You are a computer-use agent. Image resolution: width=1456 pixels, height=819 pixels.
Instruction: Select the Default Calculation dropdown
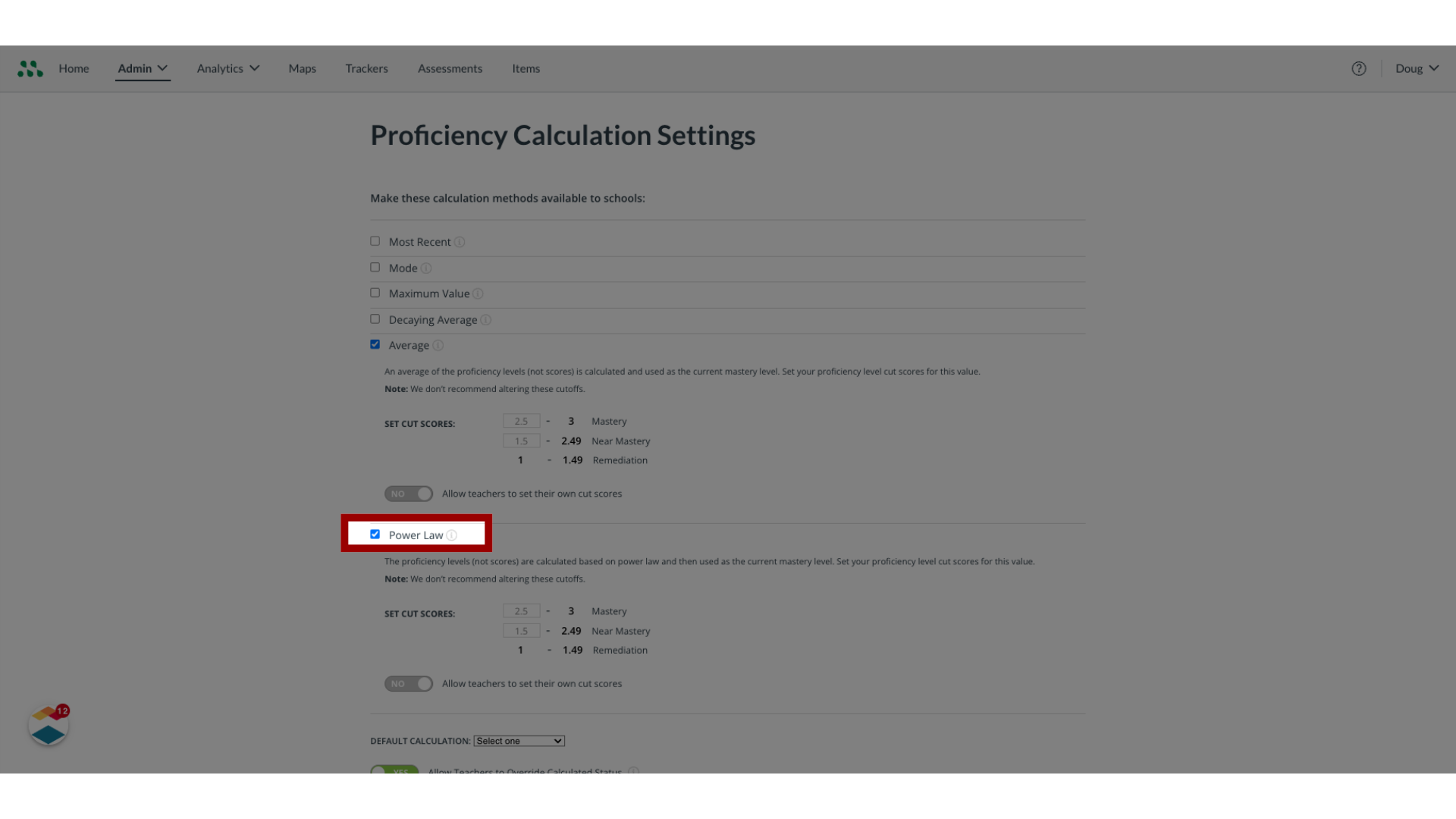coord(519,740)
